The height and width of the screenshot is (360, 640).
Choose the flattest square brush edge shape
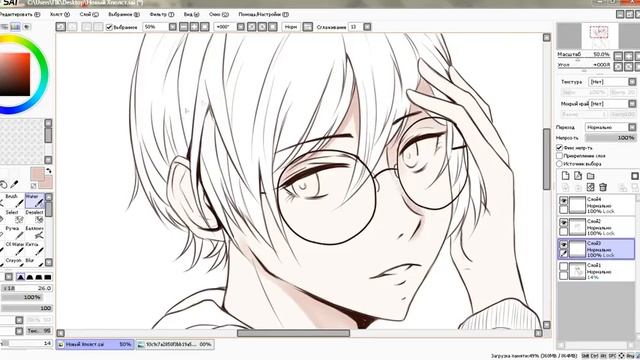point(48,277)
